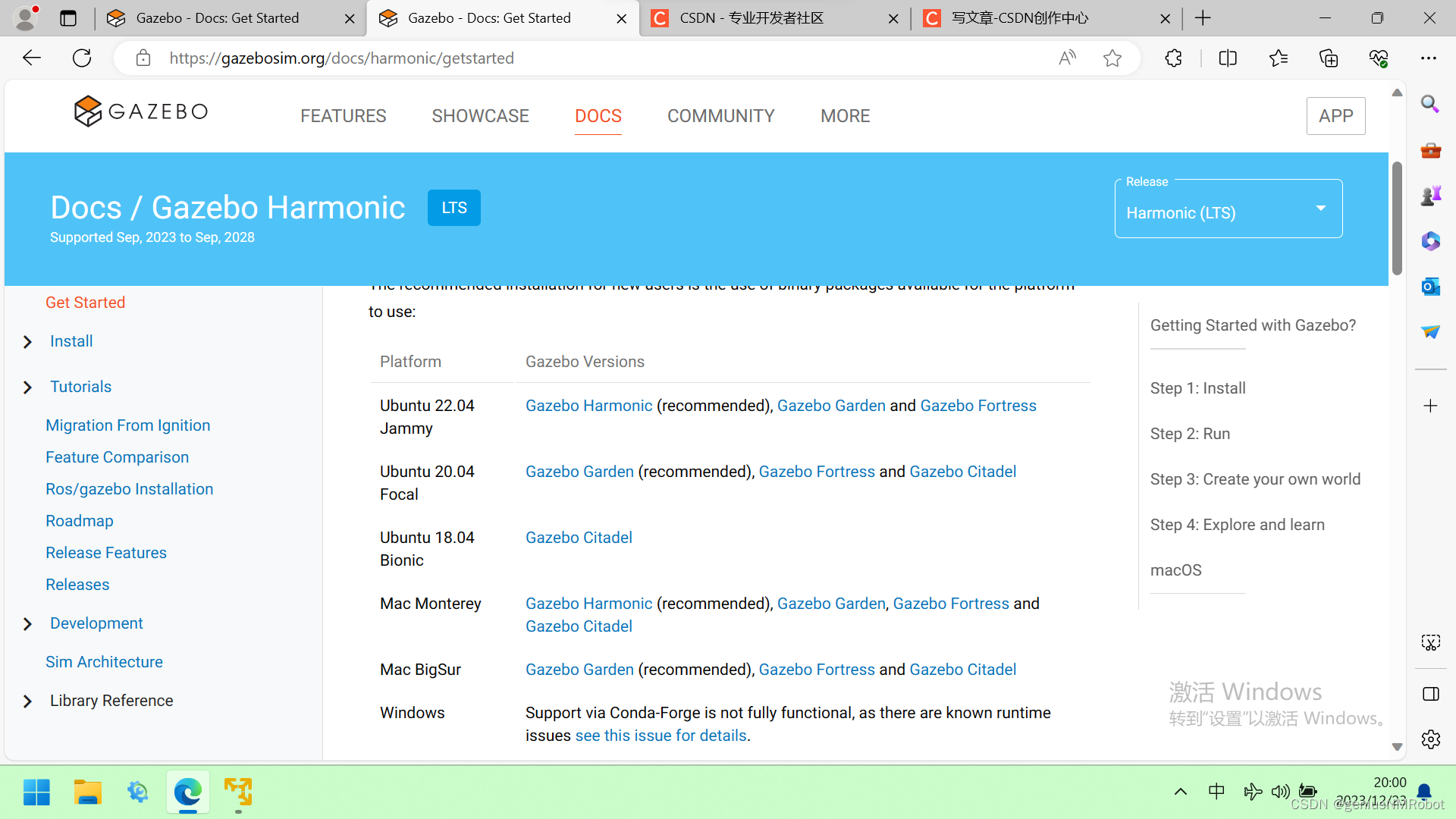
Task: Open Outlook icon in Edge sidebar
Action: coord(1430,287)
